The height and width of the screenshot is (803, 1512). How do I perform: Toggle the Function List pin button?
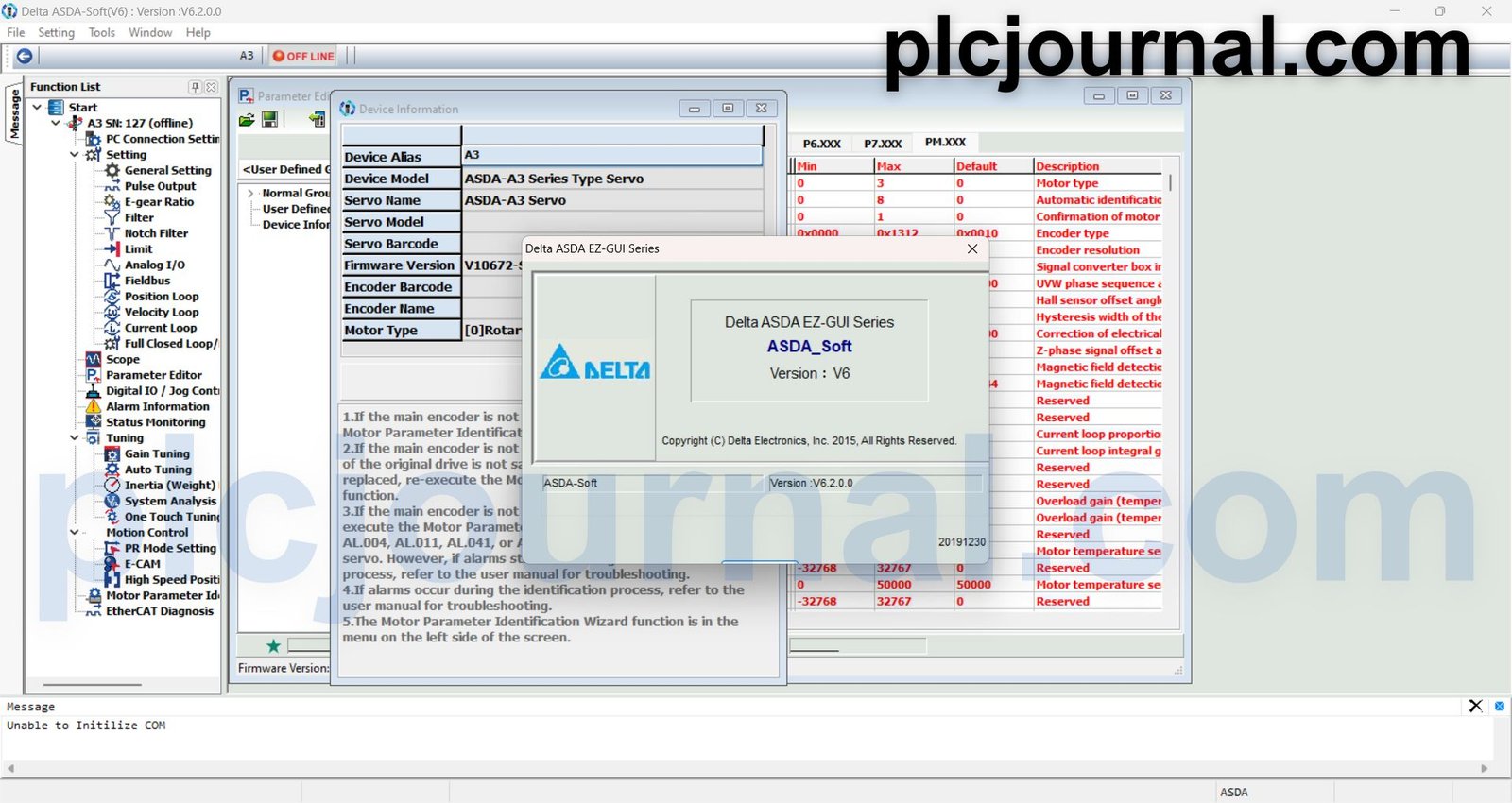tap(196, 87)
